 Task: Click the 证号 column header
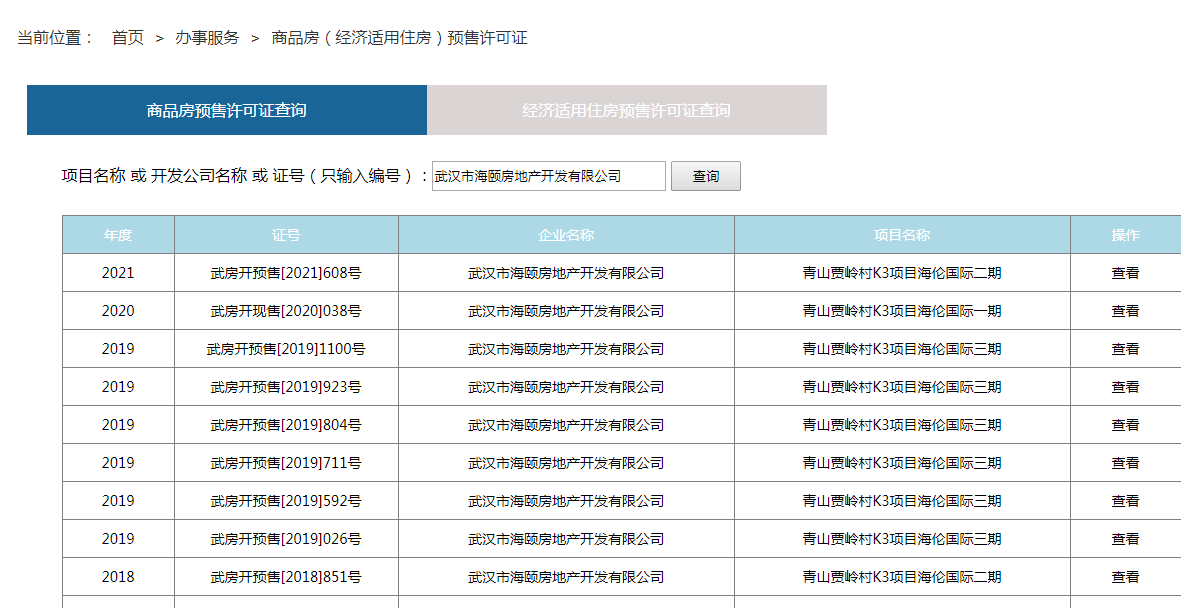[x=286, y=235]
